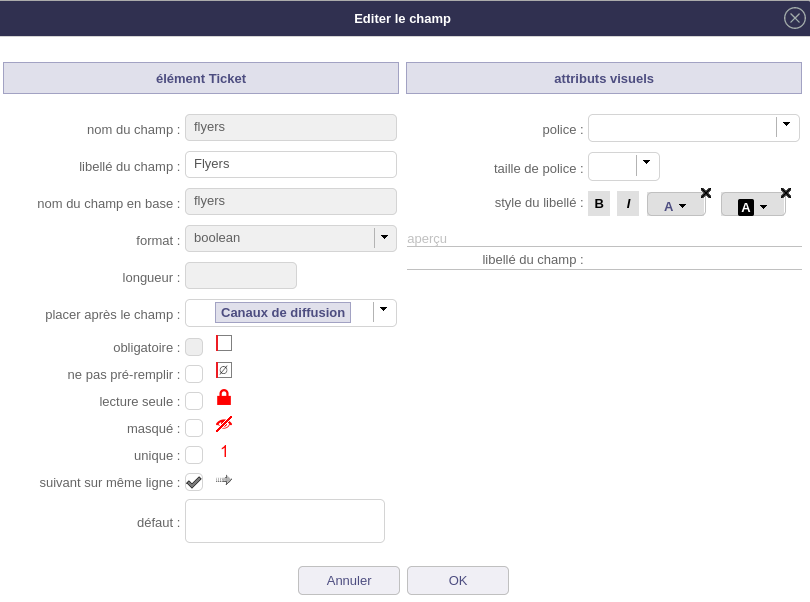Open the police font dropdown
The height and width of the screenshot is (602, 810).
[x=786, y=127]
